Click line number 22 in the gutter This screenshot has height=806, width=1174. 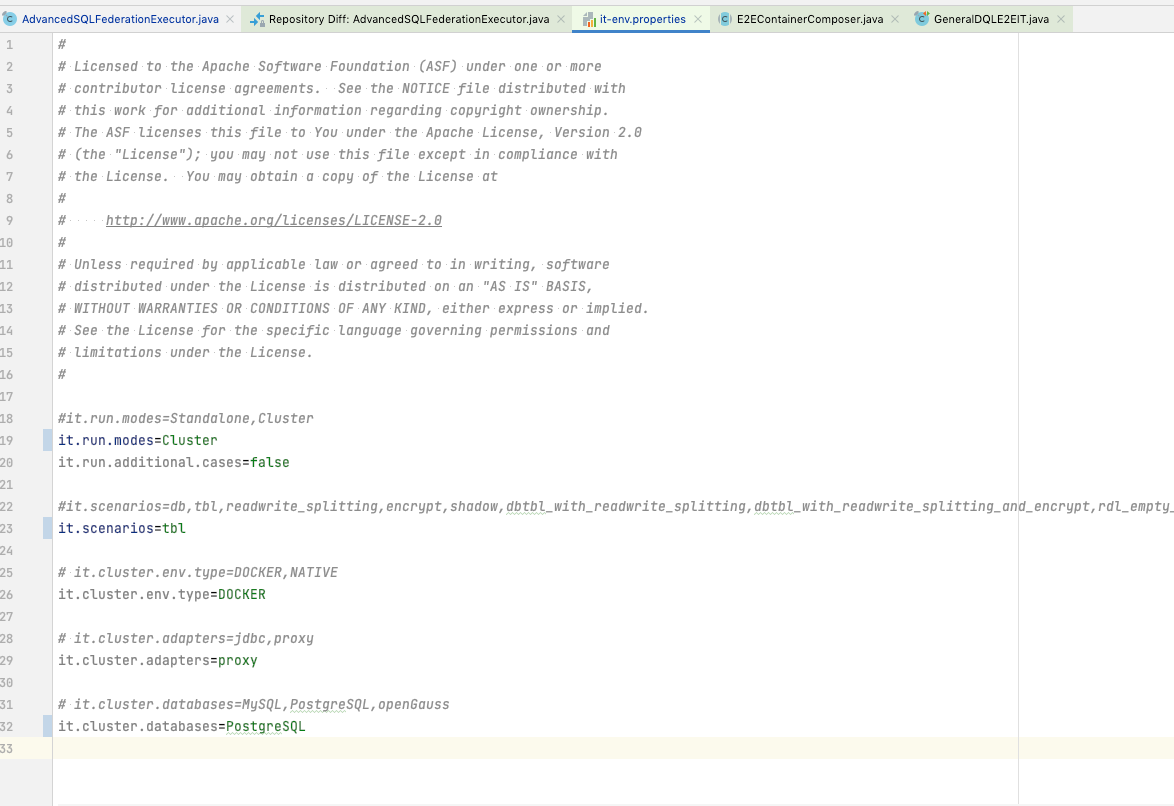(x=10, y=506)
